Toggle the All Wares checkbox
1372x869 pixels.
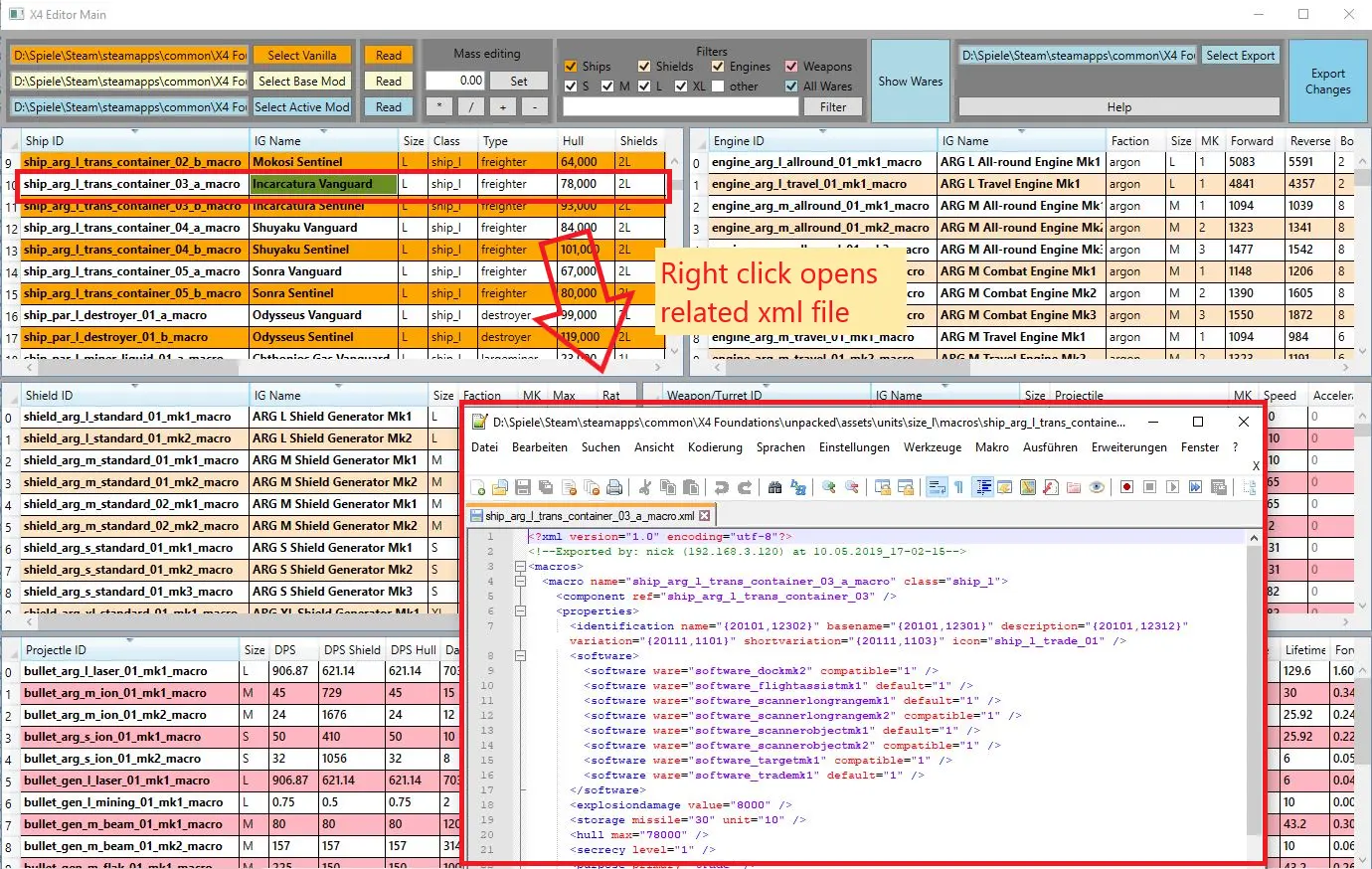click(x=791, y=87)
